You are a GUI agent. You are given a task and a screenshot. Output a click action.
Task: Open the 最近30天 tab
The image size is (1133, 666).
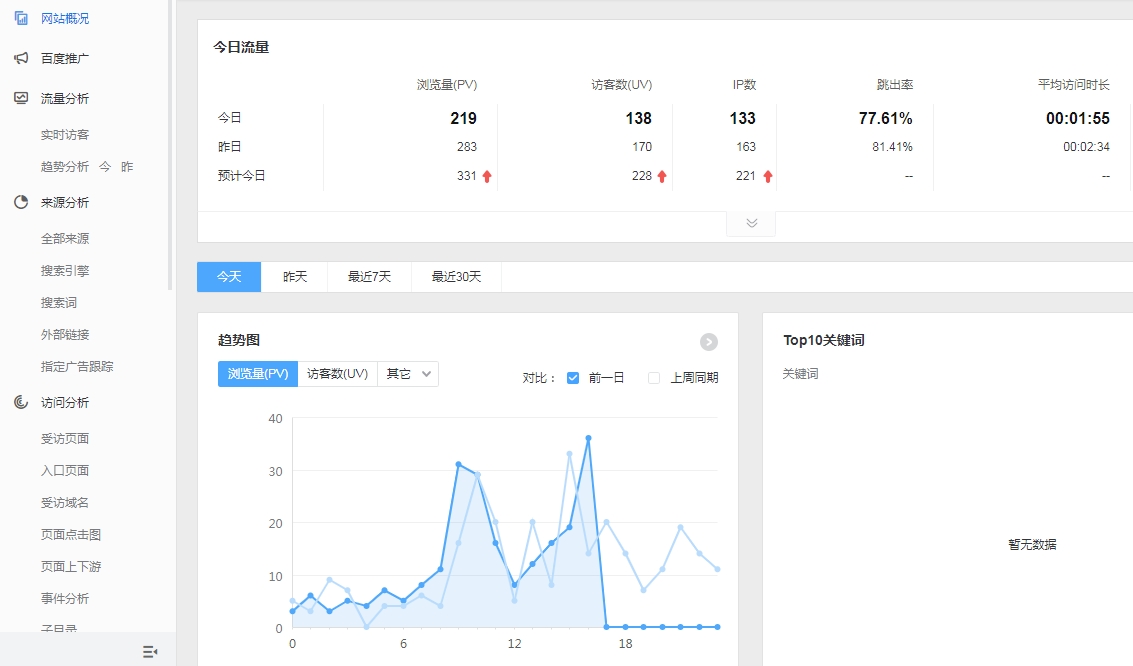click(x=456, y=277)
